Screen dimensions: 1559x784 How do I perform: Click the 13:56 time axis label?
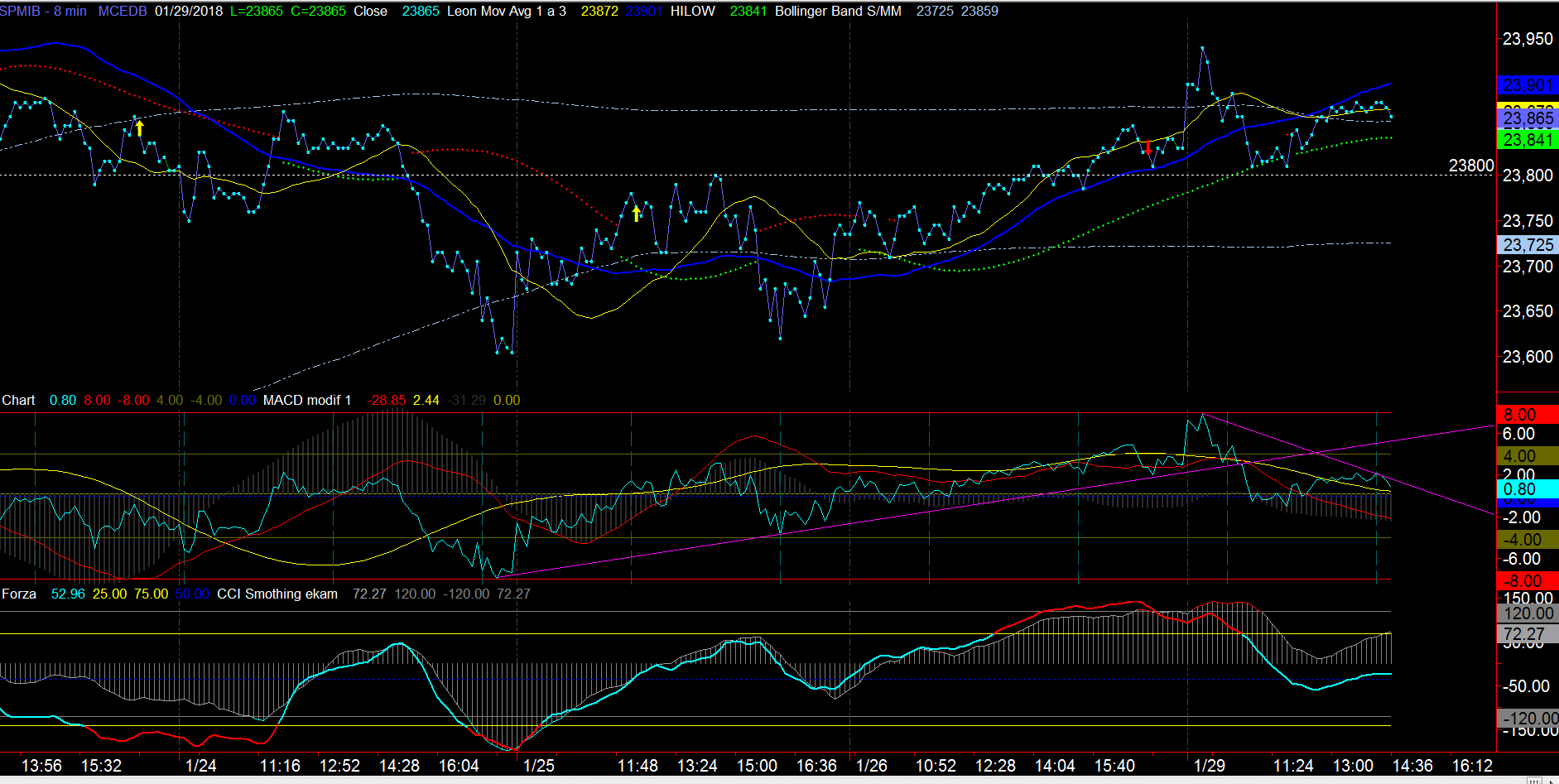(41, 766)
